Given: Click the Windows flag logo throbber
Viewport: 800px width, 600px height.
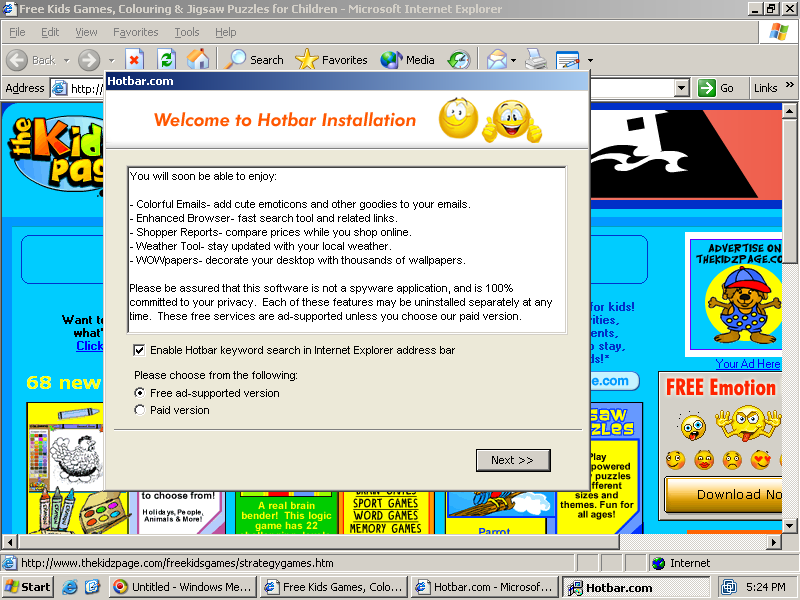Looking at the screenshot, I should pyautogui.click(x=779, y=32).
